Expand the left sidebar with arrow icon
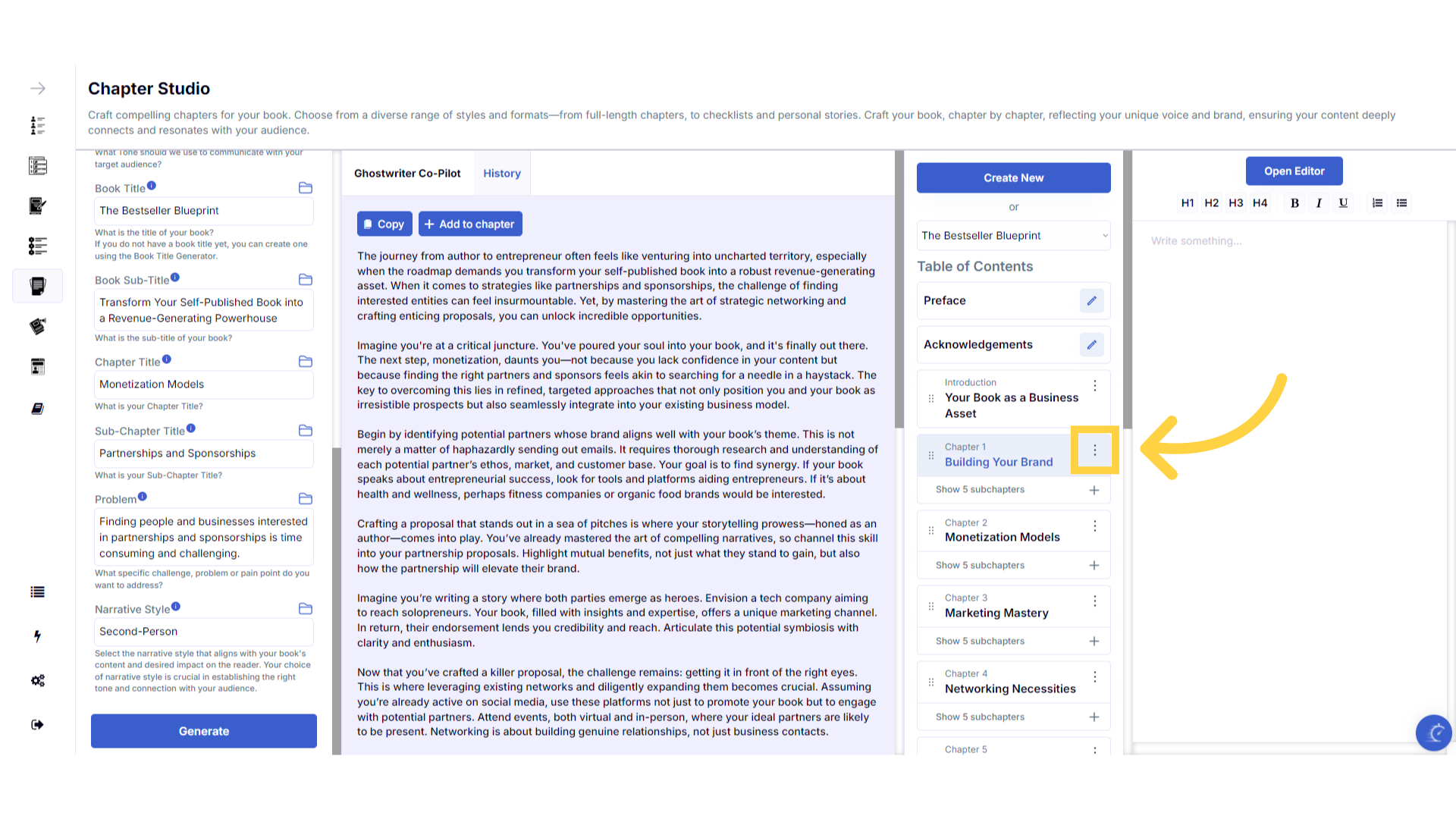1456x819 pixels. 37,89
